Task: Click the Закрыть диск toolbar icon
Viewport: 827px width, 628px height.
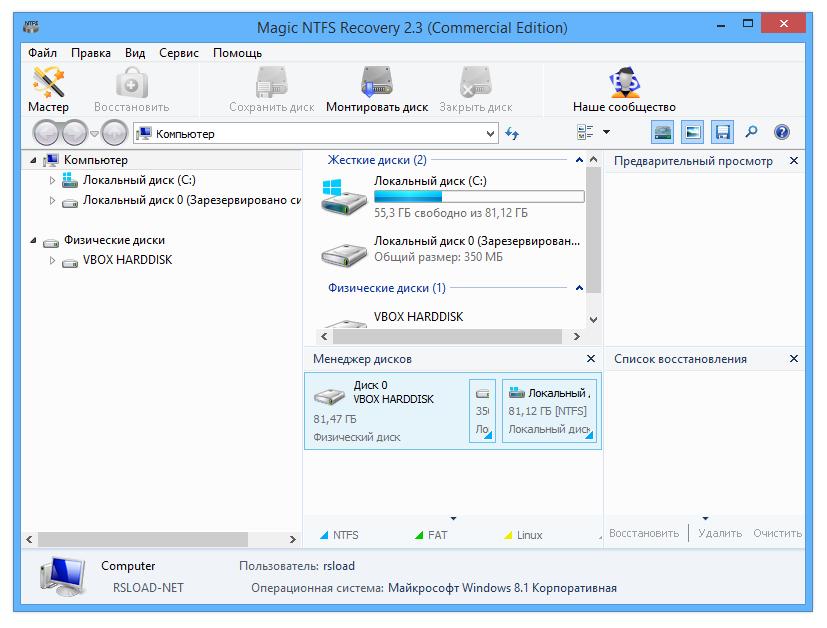Action: (475, 82)
